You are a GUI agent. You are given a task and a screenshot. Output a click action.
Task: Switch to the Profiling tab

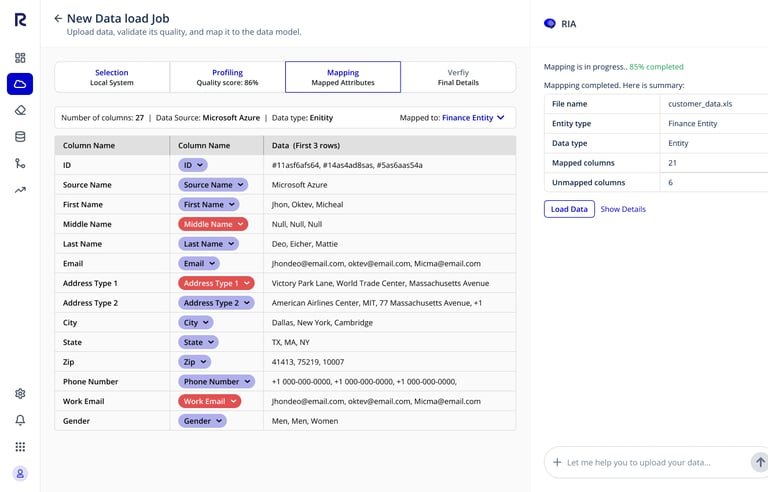click(x=227, y=77)
